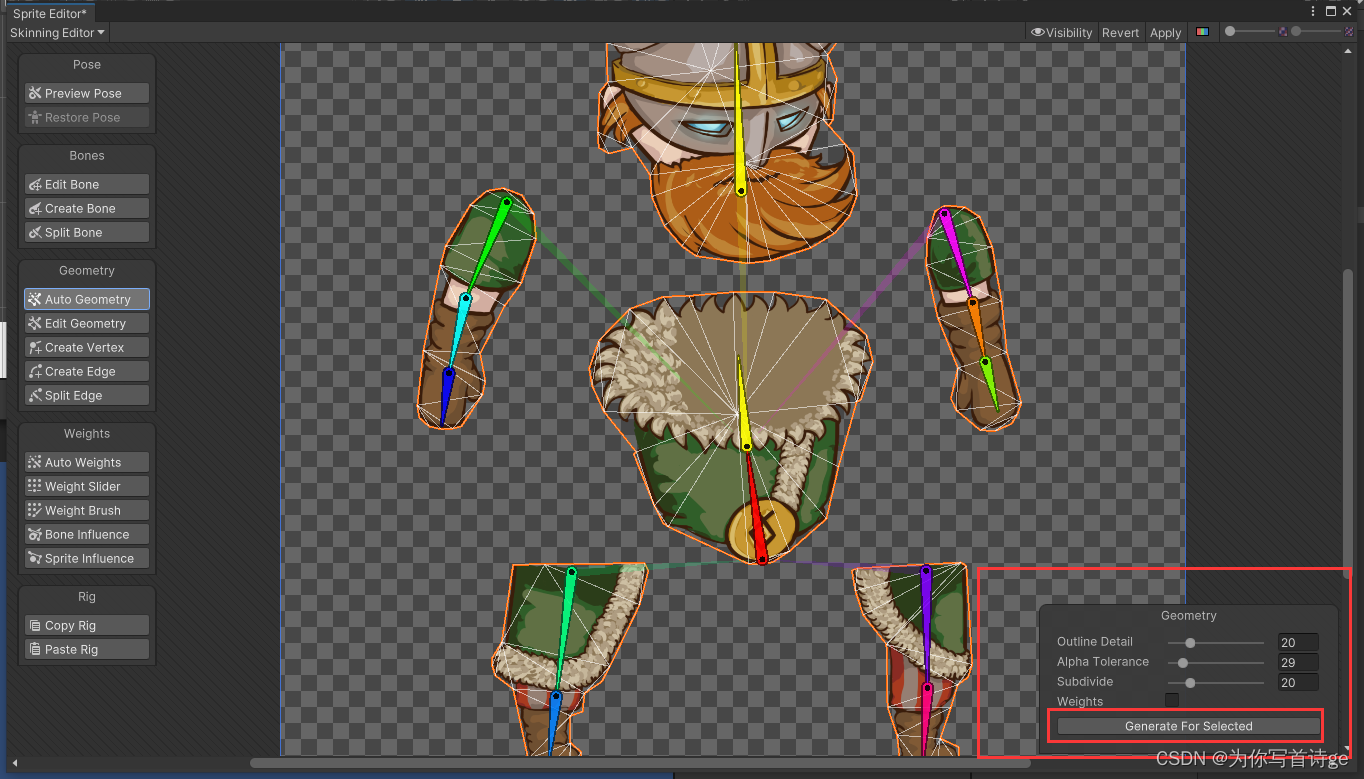Adjust the Outline Detail slider

pyautogui.click(x=1216, y=642)
